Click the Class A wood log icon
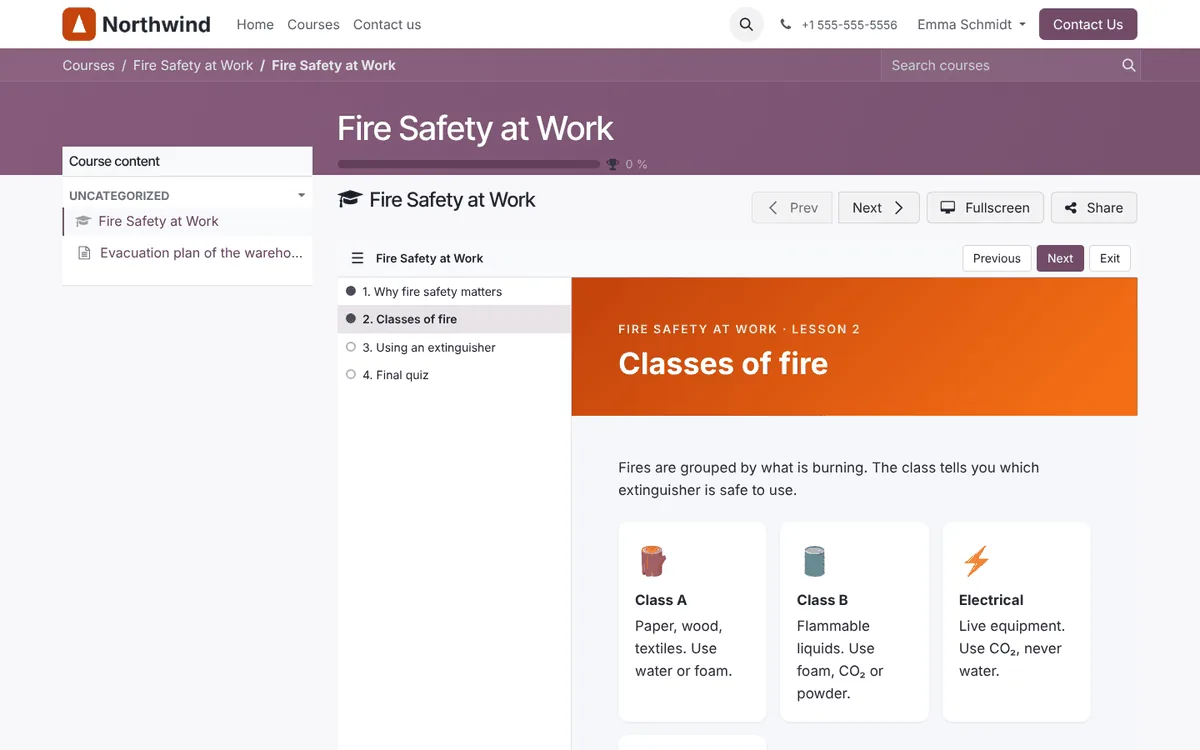Screen dimensions: 1200x750 click(x=653, y=560)
